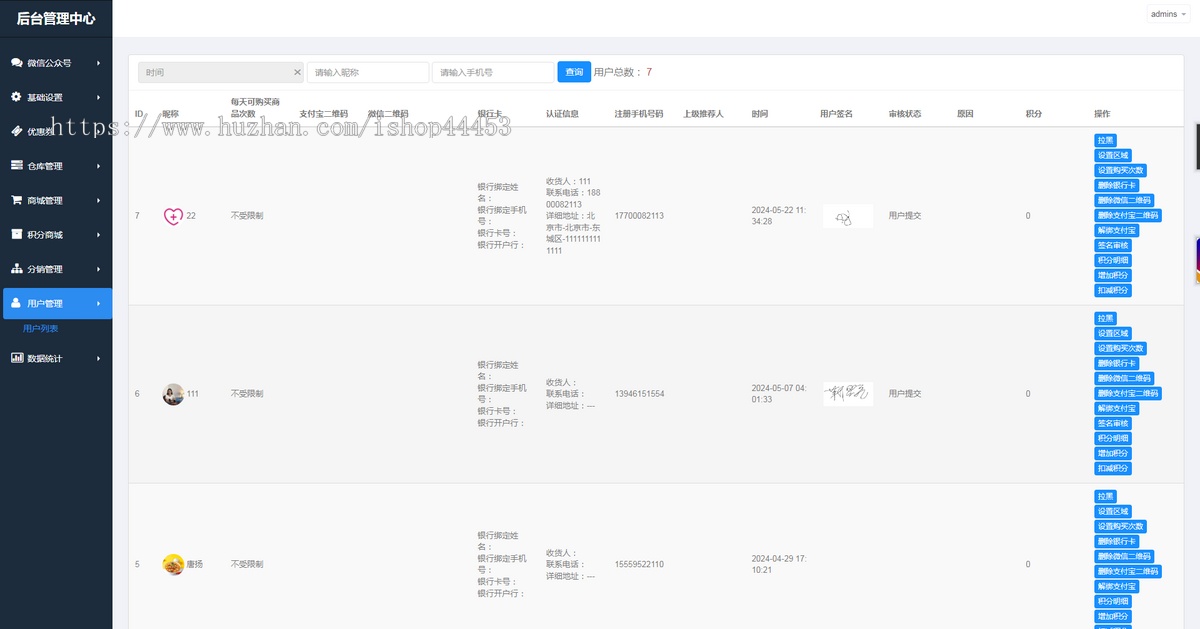This screenshot has height=629, width=1200.
Task: Click 设置区域 for user 唐扬
Action: (1113, 511)
